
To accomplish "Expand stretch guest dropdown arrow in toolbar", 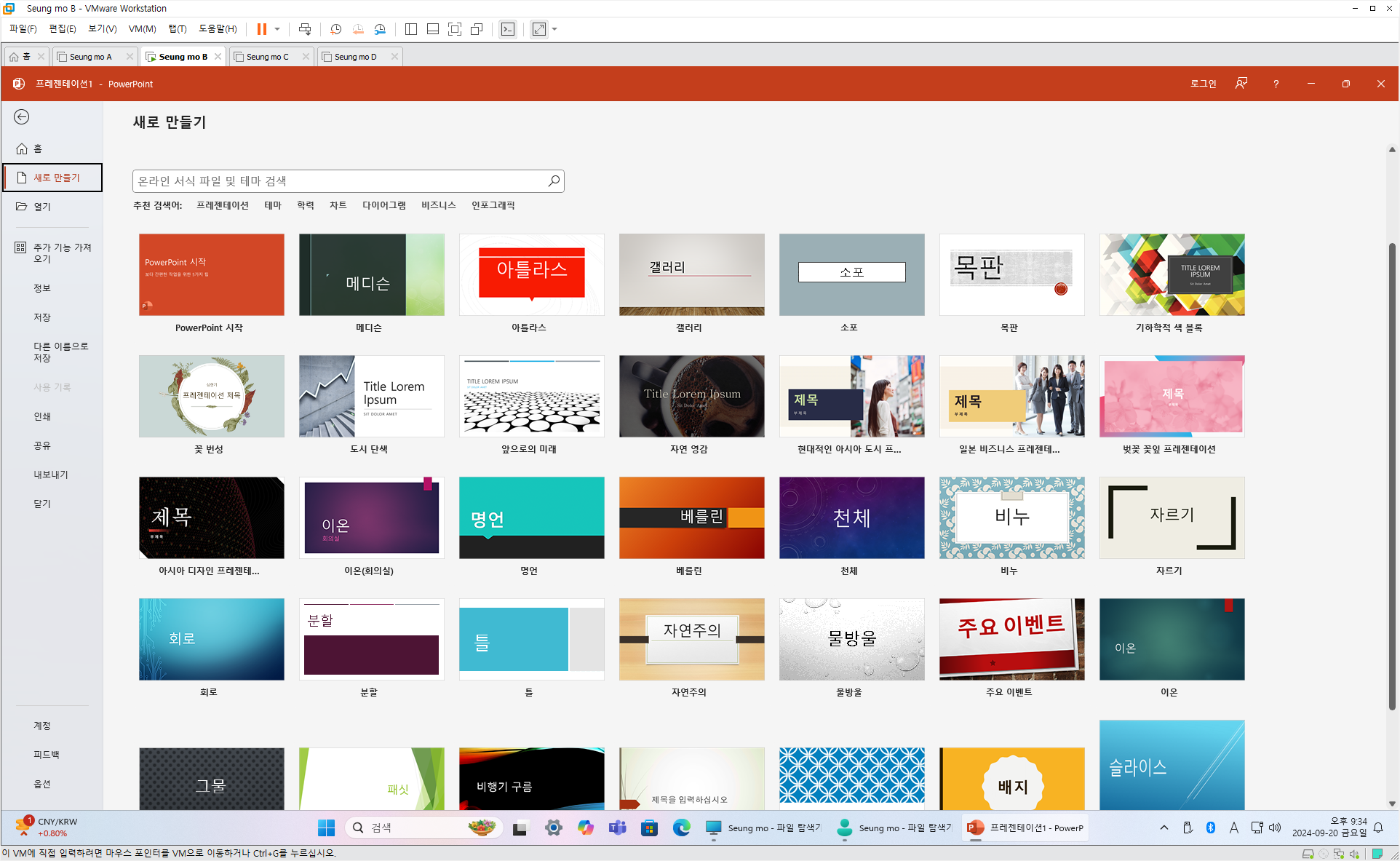I will 554,29.
